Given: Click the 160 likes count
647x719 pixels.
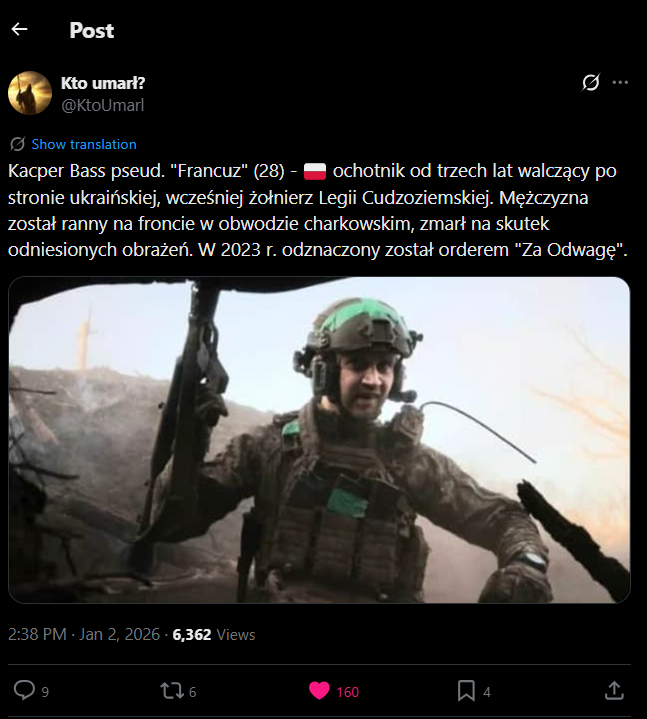Looking at the screenshot, I should coord(348,692).
